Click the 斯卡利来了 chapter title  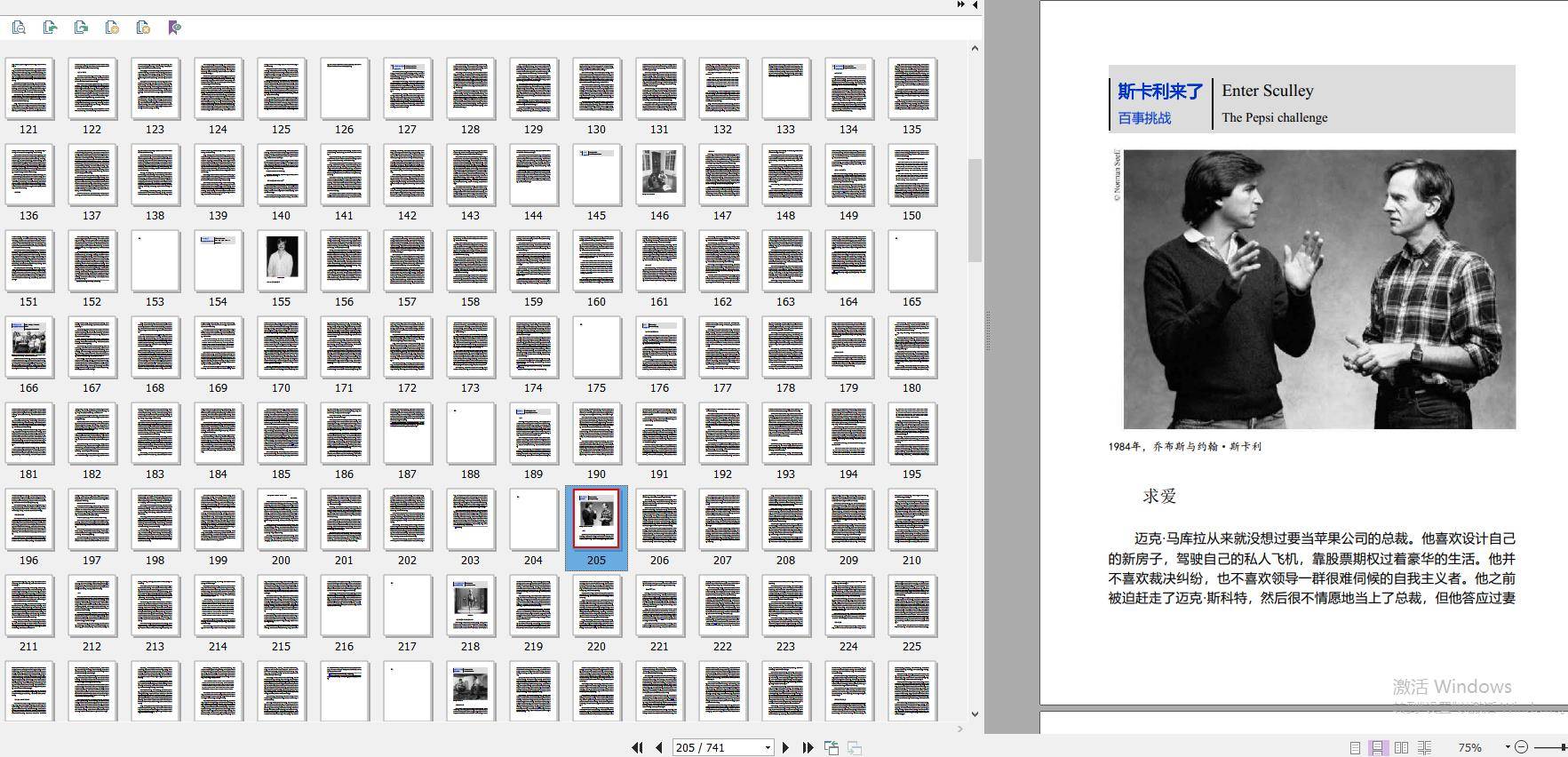1159,92
